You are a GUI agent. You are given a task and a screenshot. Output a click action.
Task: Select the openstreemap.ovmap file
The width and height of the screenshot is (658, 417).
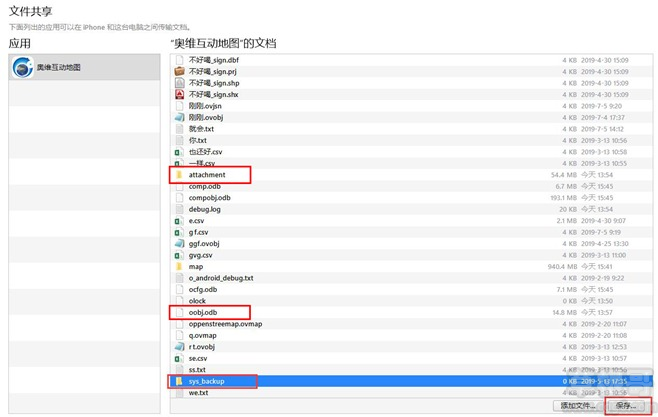tap(225, 324)
